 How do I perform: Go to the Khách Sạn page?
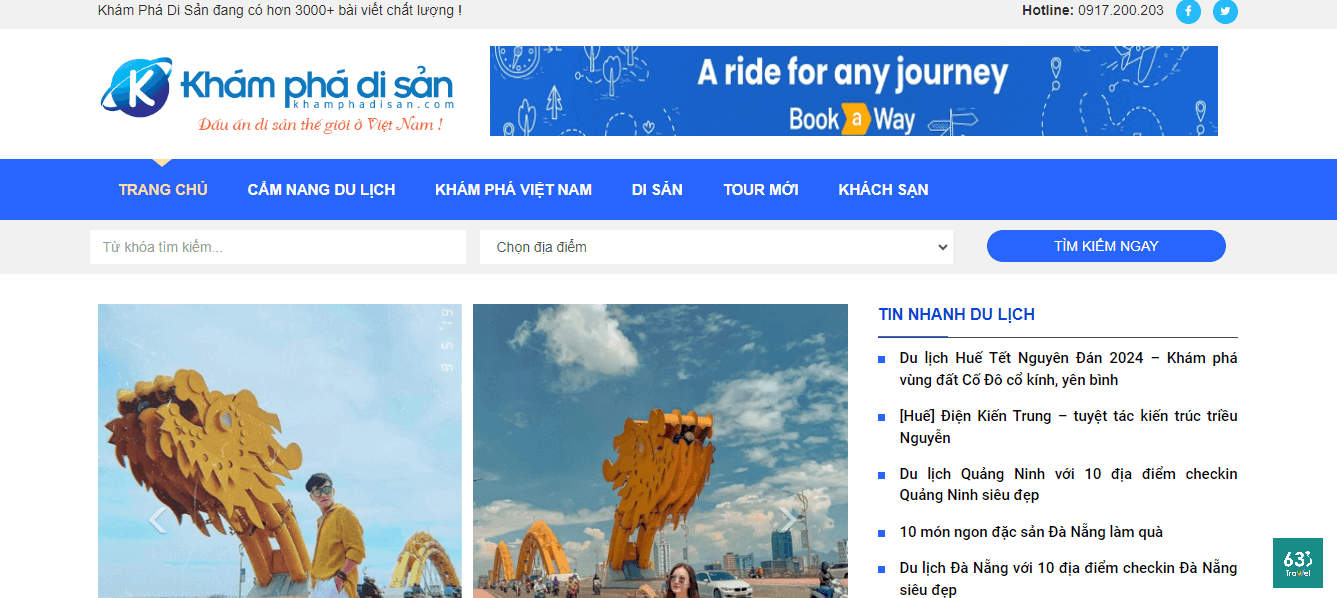click(x=883, y=190)
